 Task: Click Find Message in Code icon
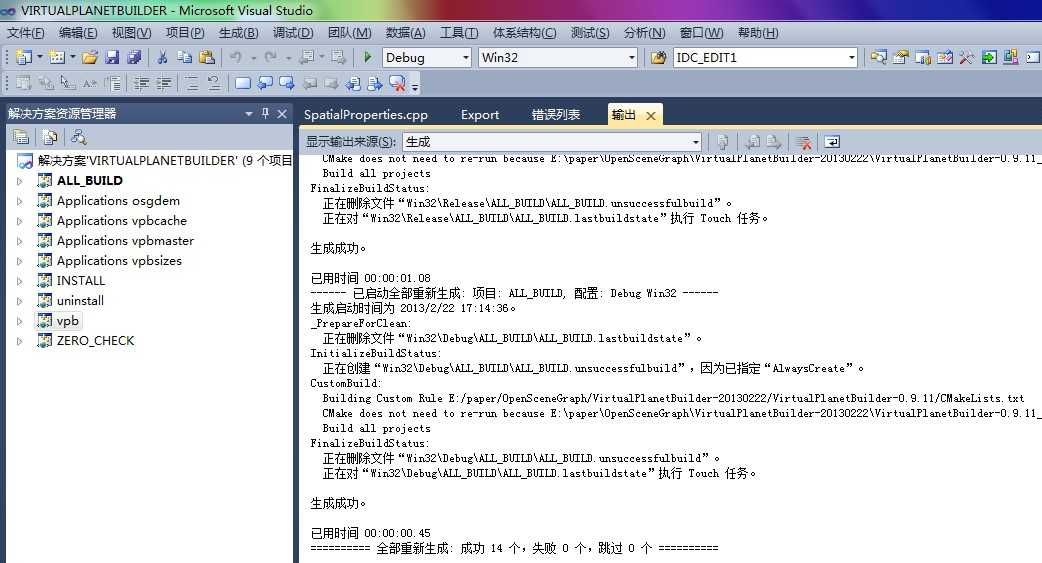[x=723, y=142]
